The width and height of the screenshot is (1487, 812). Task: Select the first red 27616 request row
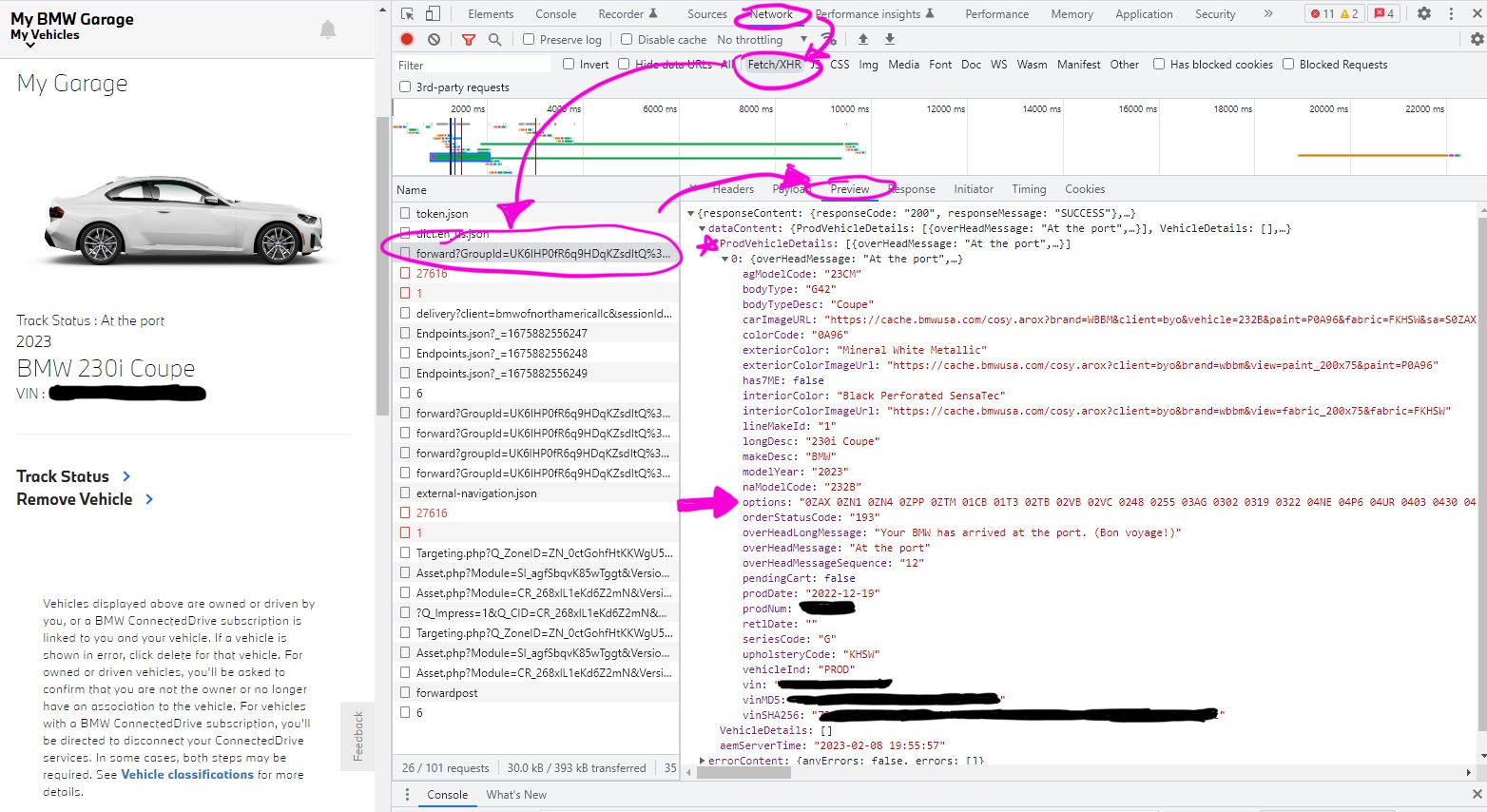[536, 273]
